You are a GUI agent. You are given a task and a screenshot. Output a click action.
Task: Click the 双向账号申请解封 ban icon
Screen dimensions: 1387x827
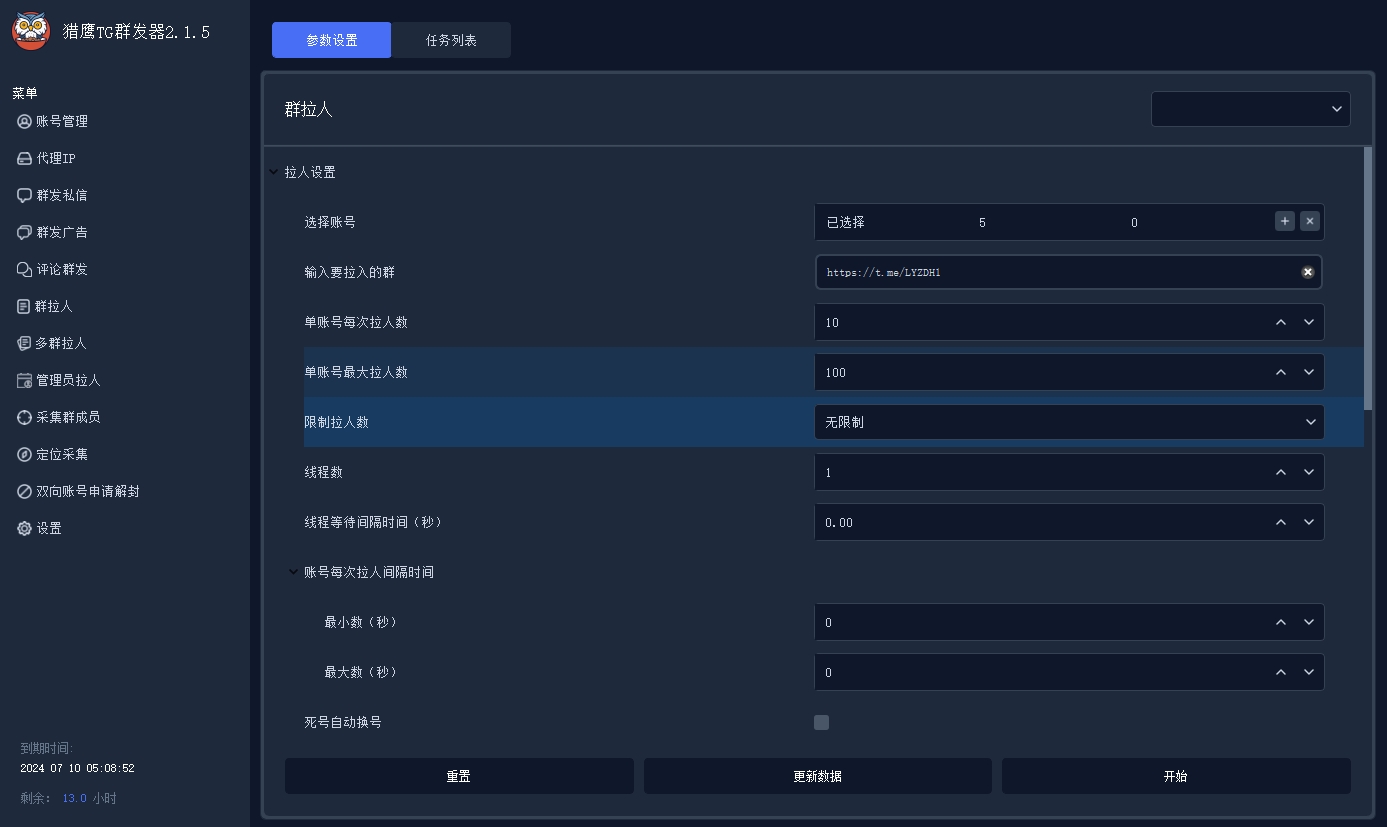(x=25, y=491)
